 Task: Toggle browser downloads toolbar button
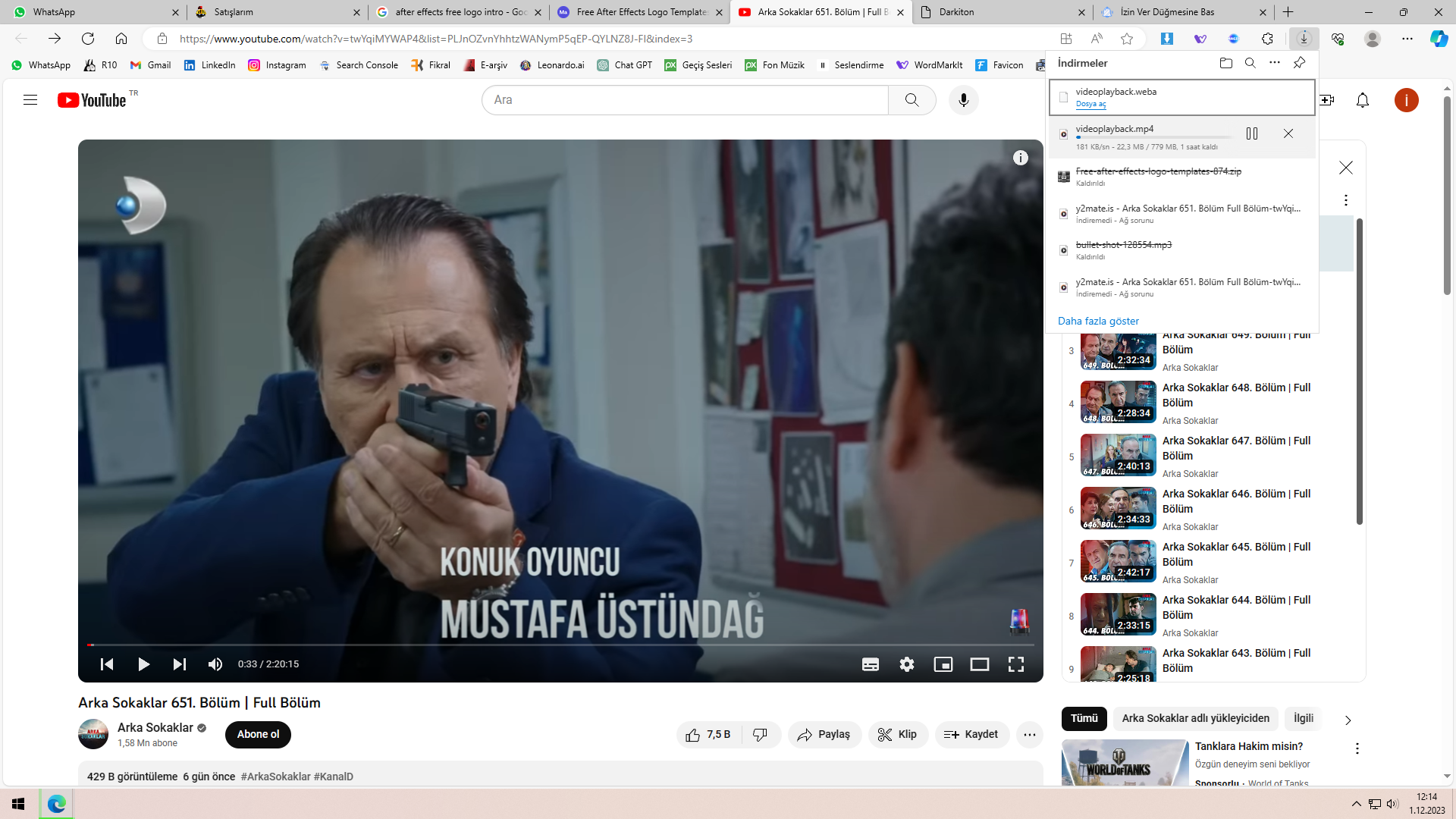[1304, 39]
